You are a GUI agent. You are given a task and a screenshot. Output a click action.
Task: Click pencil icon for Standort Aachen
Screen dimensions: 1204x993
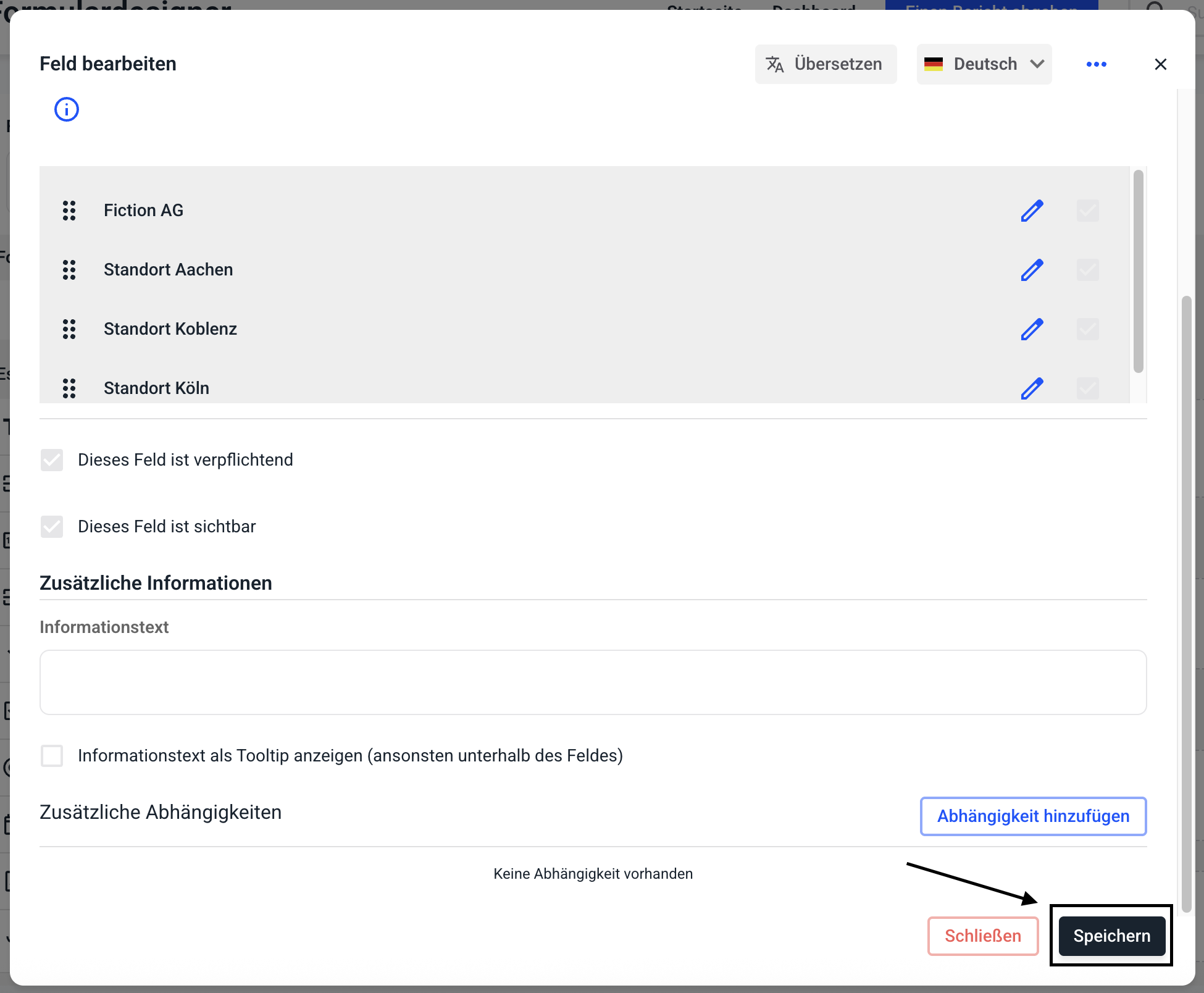[1032, 270]
